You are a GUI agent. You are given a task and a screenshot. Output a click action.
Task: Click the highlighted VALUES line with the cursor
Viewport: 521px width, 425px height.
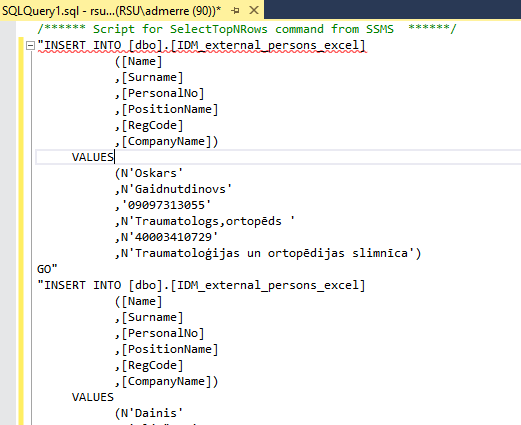pyautogui.click(x=278, y=157)
